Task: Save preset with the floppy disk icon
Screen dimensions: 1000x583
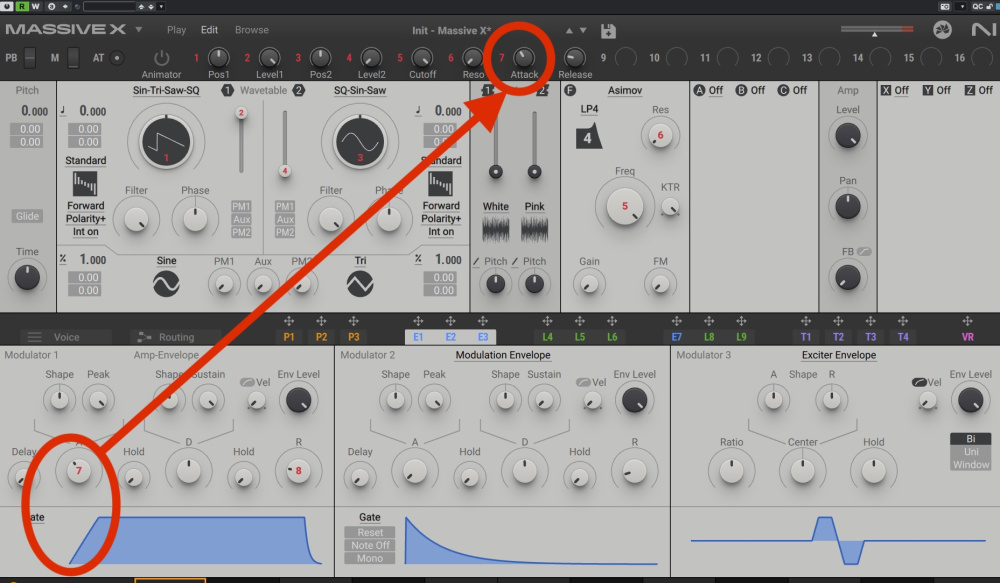Action: [608, 30]
